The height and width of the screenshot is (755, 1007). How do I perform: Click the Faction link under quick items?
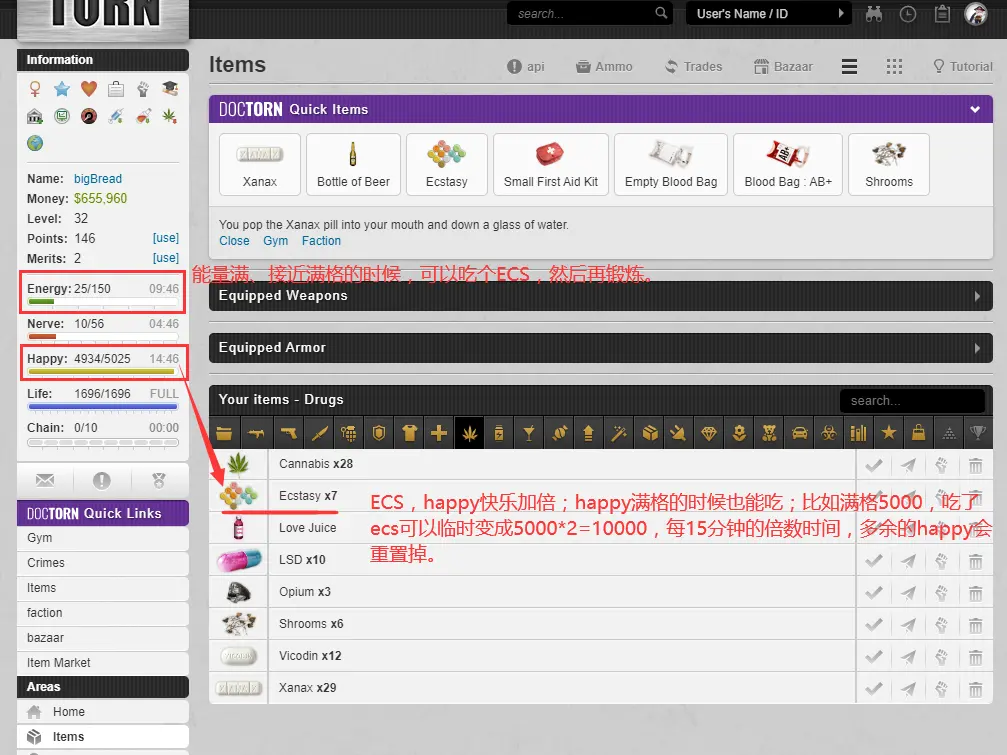pos(321,241)
